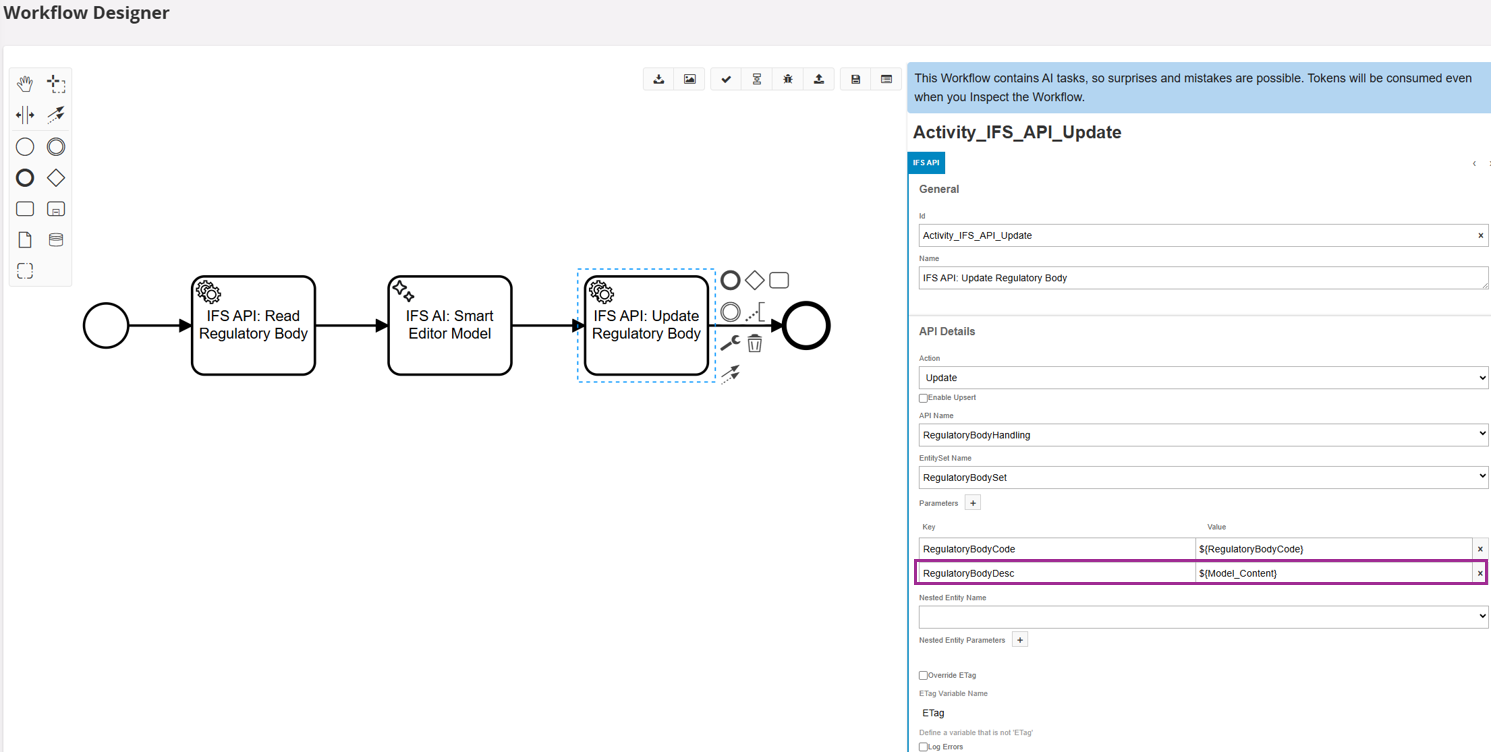Click the Workflow Designer heading

point(86,13)
